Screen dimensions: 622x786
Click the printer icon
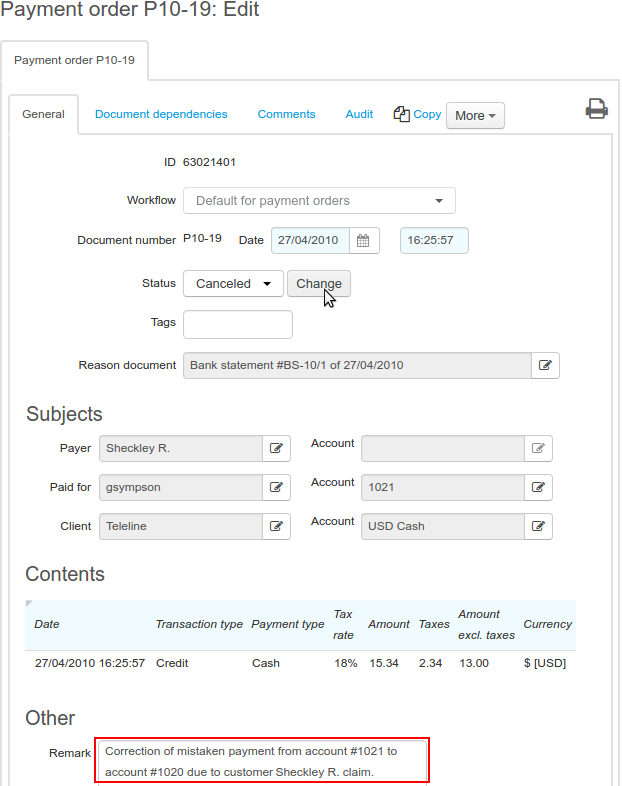pyautogui.click(x=596, y=109)
